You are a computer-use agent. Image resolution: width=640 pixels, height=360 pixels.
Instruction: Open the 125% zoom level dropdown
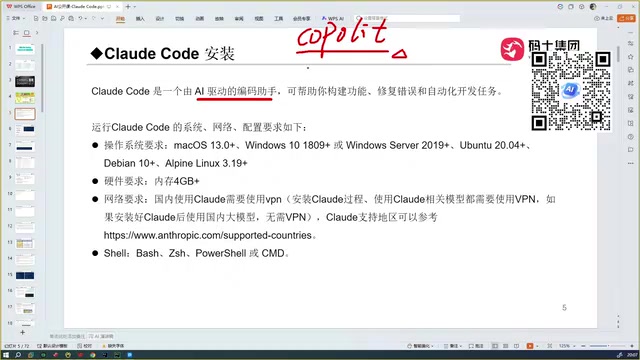pos(567,346)
